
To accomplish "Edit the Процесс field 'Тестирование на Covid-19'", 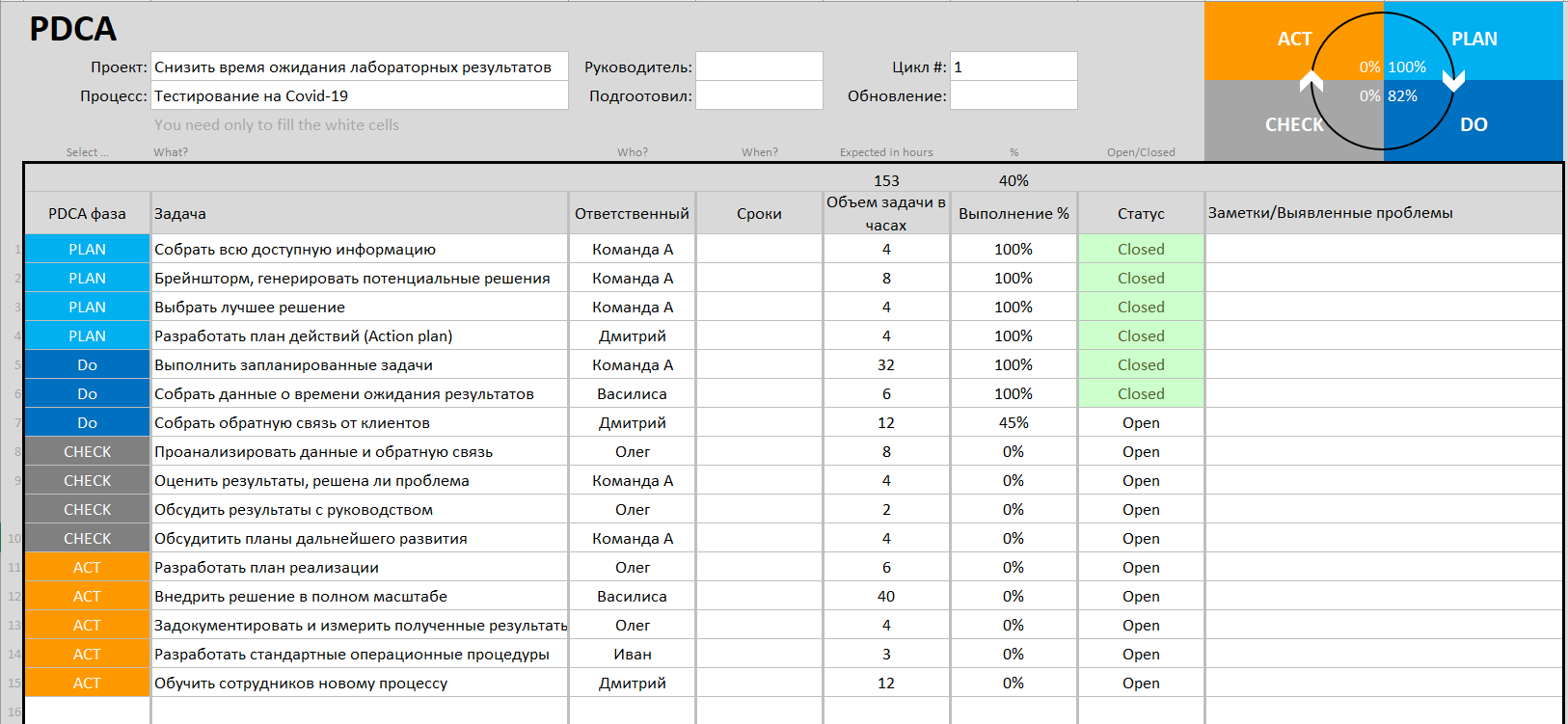I will point(360,95).
